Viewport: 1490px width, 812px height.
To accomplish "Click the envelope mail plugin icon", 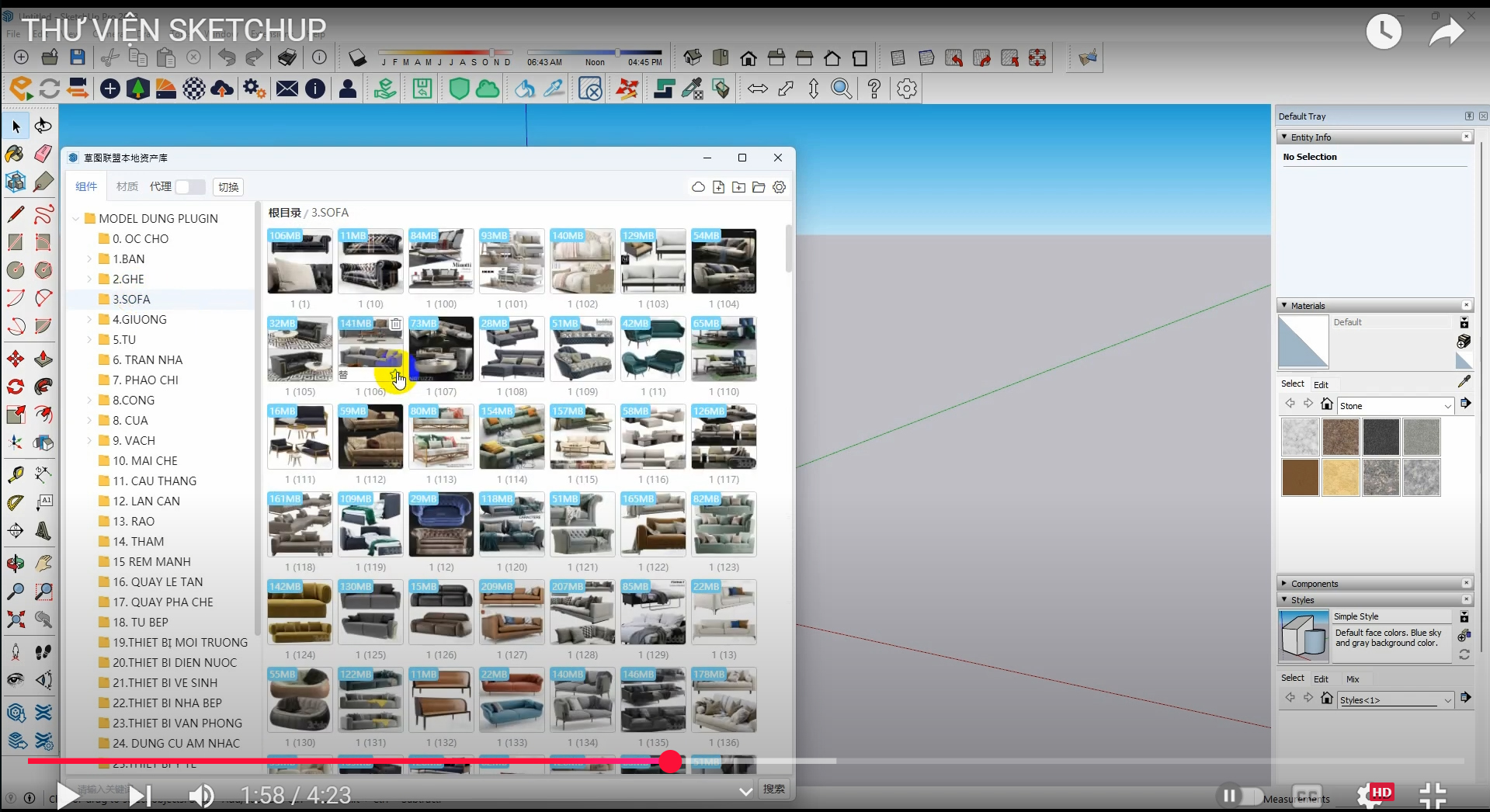I will (287, 88).
